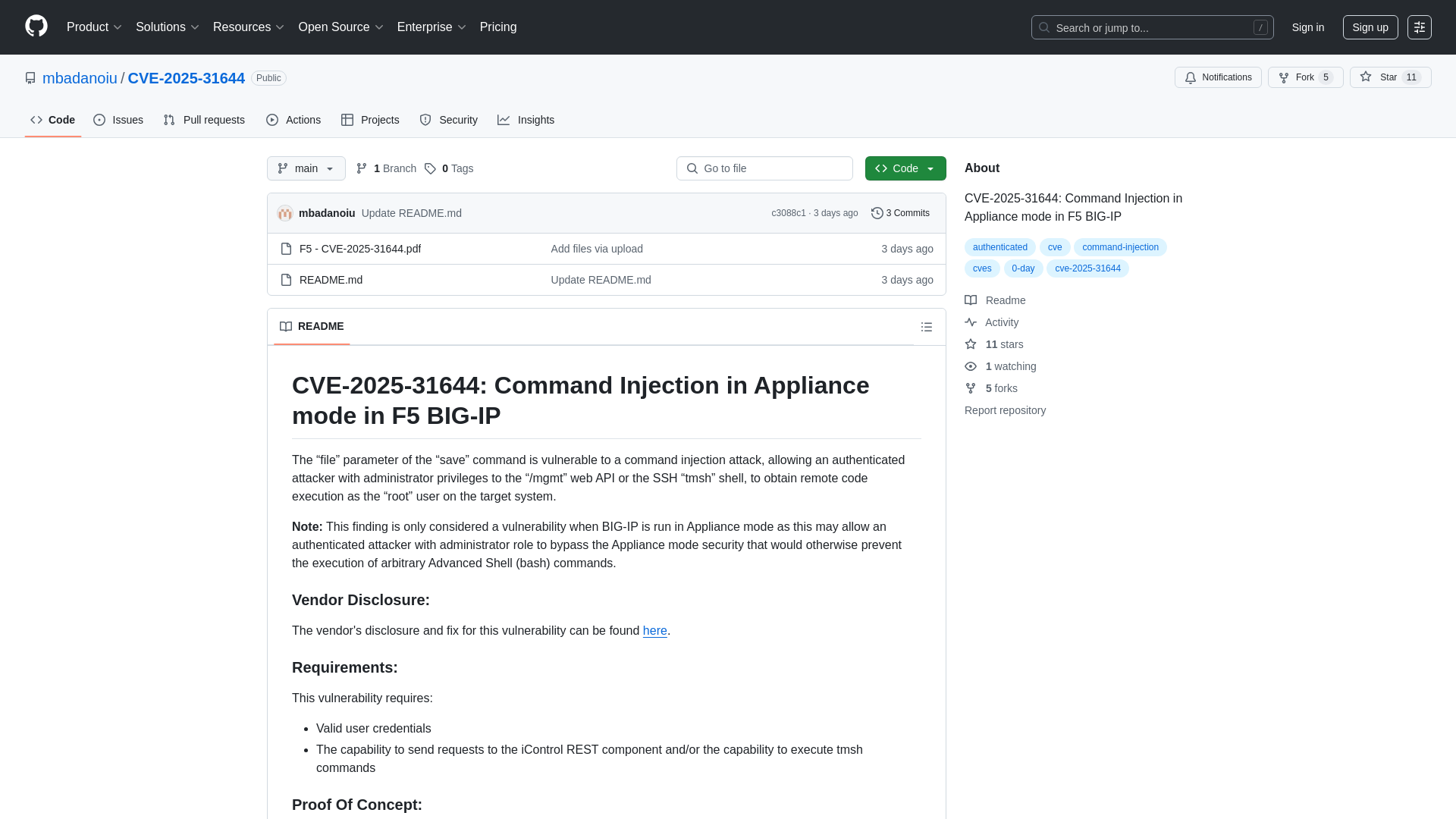The height and width of the screenshot is (819, 1456).
Task: Click the Sign in link
Action: 1307,27
